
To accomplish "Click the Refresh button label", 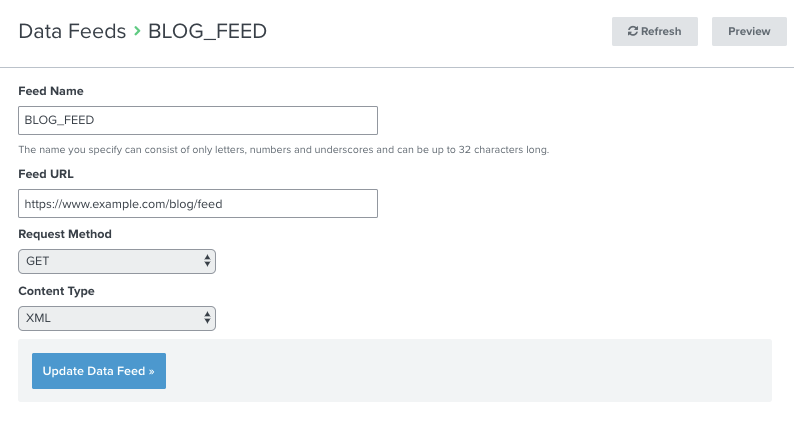I will point(661,32).
